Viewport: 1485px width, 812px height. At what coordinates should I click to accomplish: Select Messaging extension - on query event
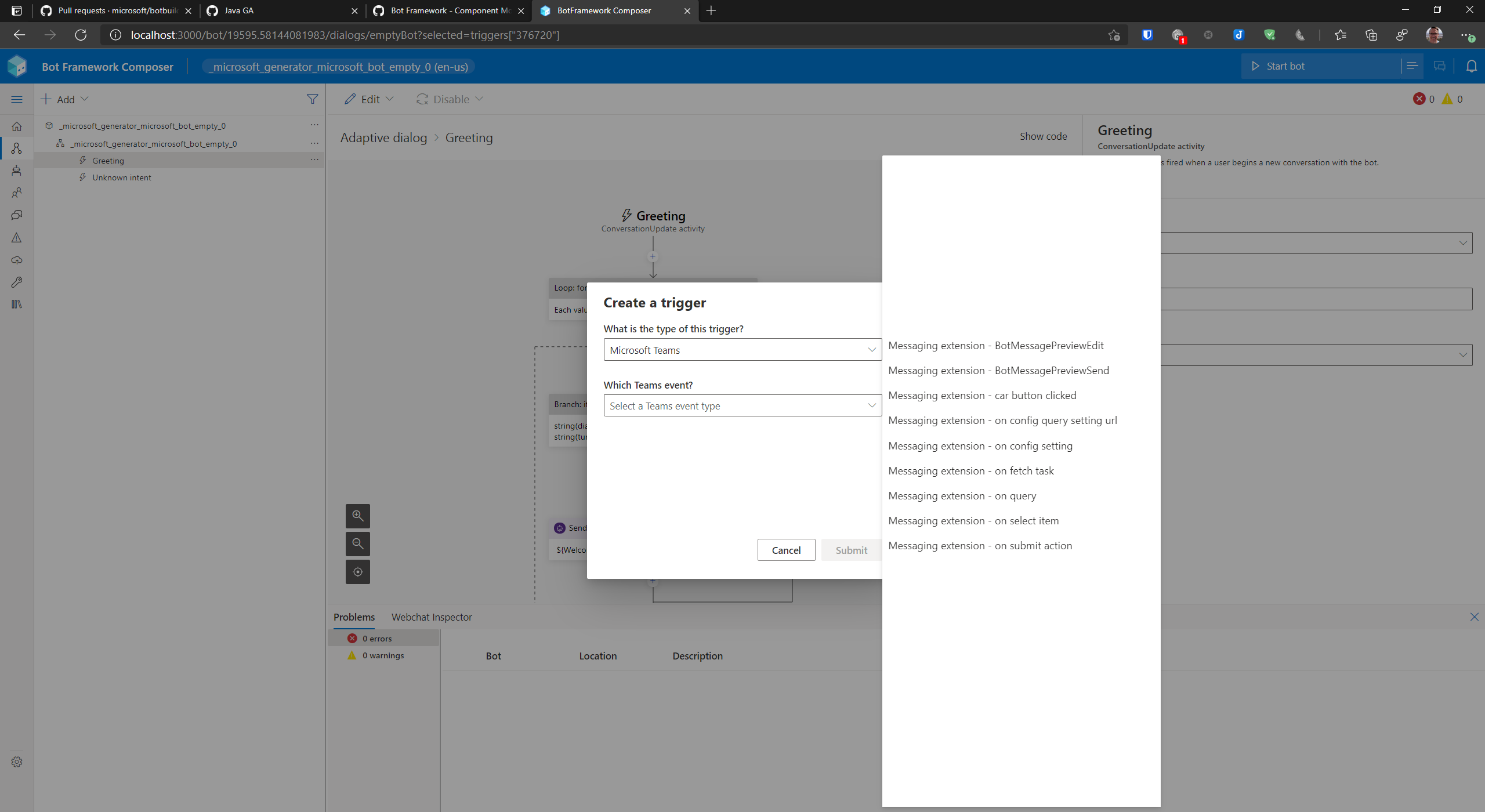[x=962, y=495]
